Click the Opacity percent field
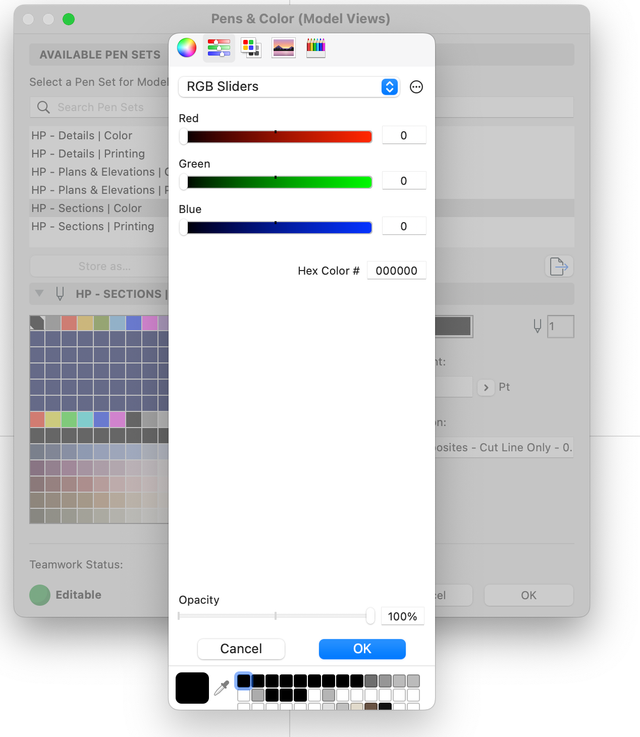The width and height of the screenshot is (640, 737). [402, 616]
